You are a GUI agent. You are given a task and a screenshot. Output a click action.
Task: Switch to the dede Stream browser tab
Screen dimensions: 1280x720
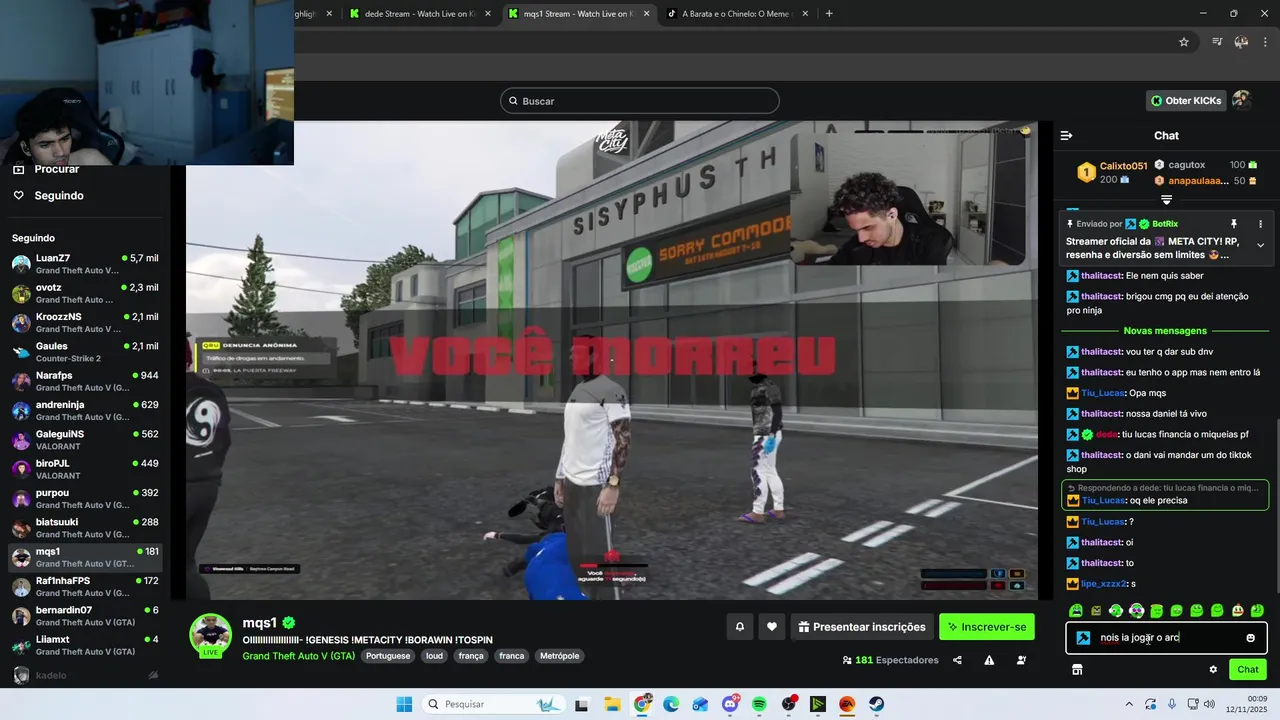point(419,14)
